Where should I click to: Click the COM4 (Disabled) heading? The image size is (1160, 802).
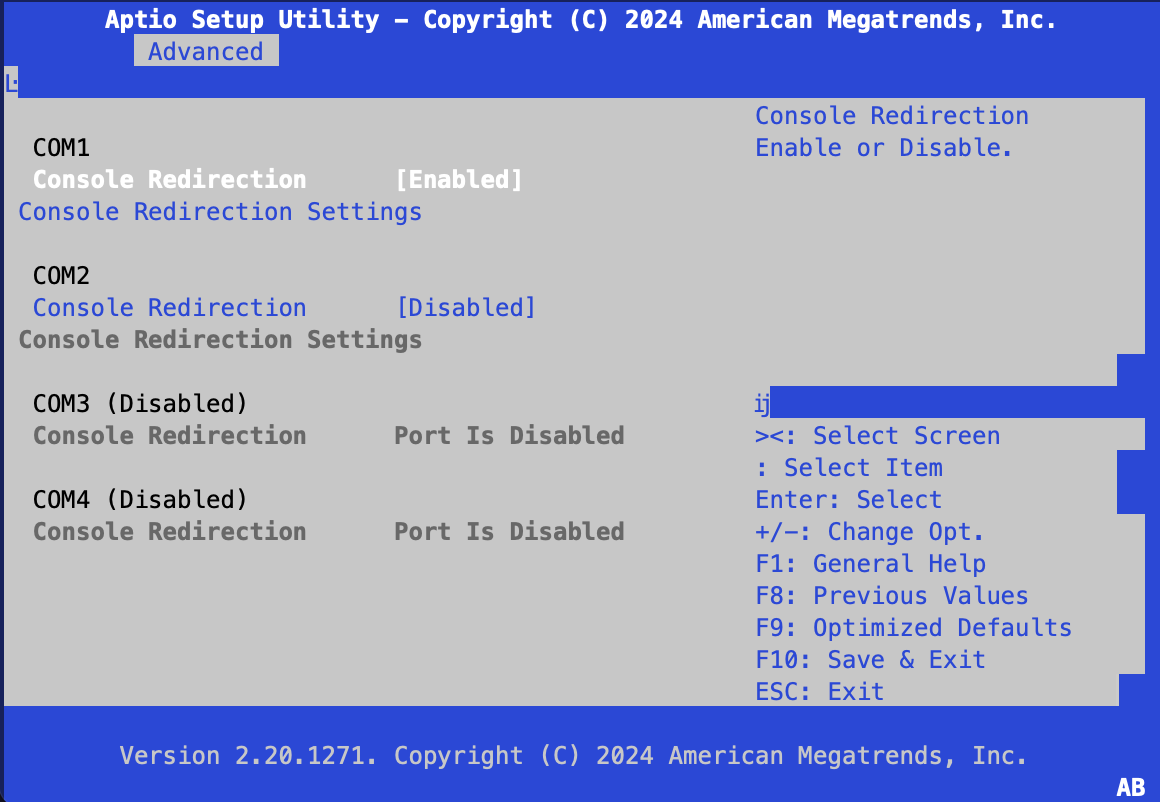[141, 500]
